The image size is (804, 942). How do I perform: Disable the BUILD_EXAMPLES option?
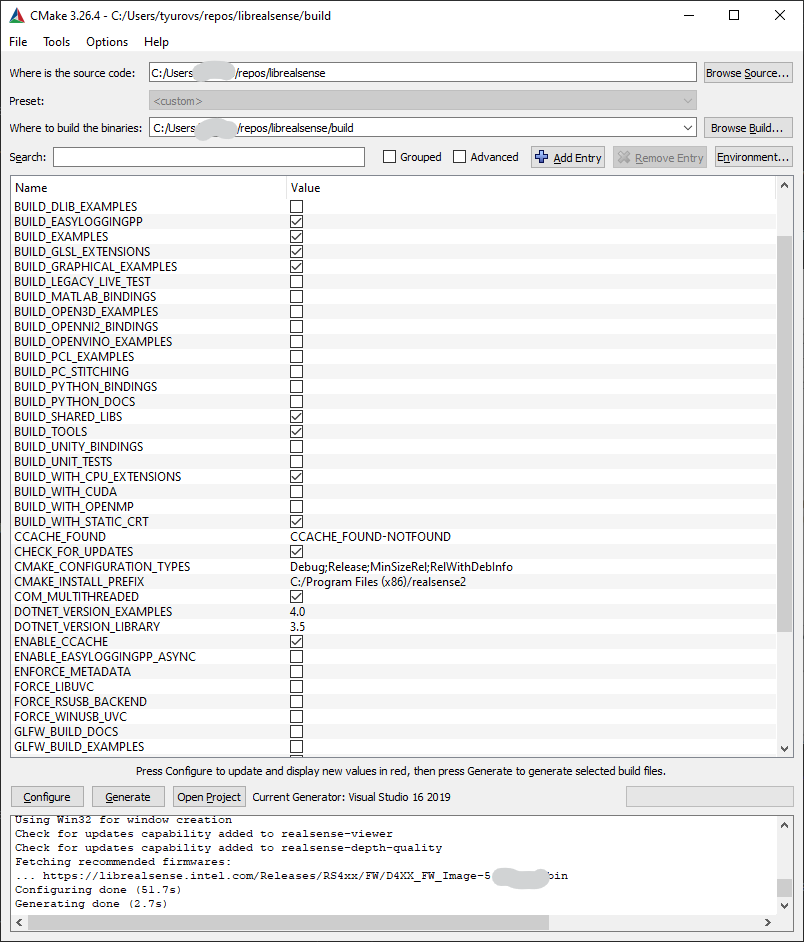coord(295,236)
